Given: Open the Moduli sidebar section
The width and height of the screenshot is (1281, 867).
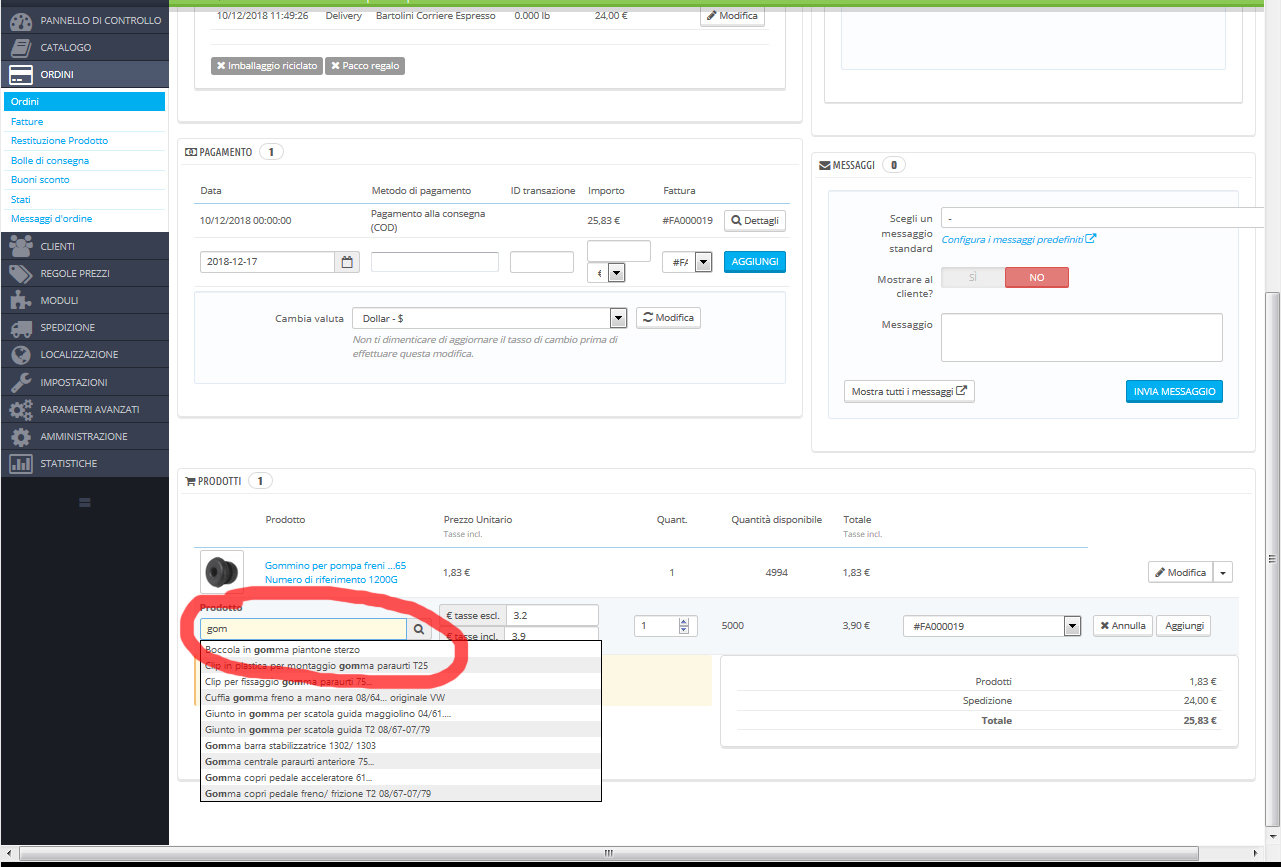Looking at the screenshot, I should click(85, 300).
